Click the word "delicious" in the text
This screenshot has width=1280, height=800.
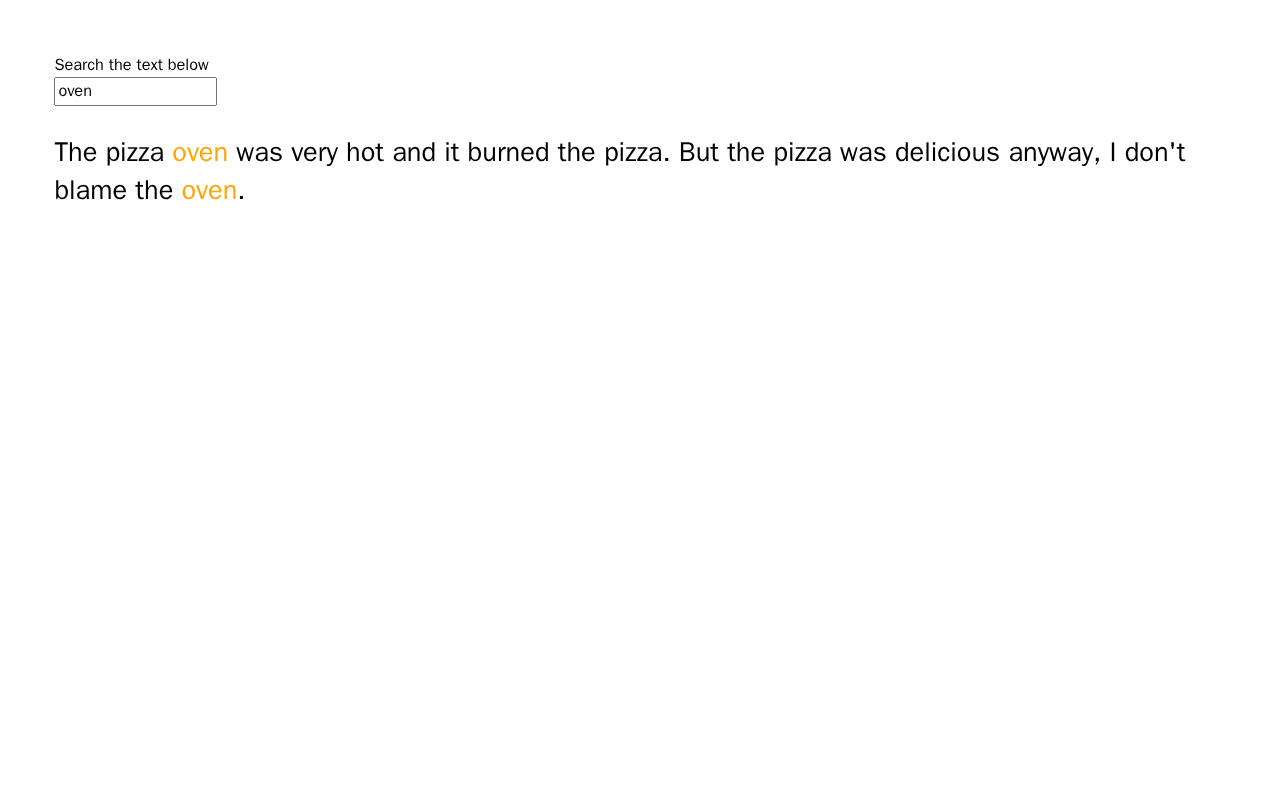tap(947, 152)
